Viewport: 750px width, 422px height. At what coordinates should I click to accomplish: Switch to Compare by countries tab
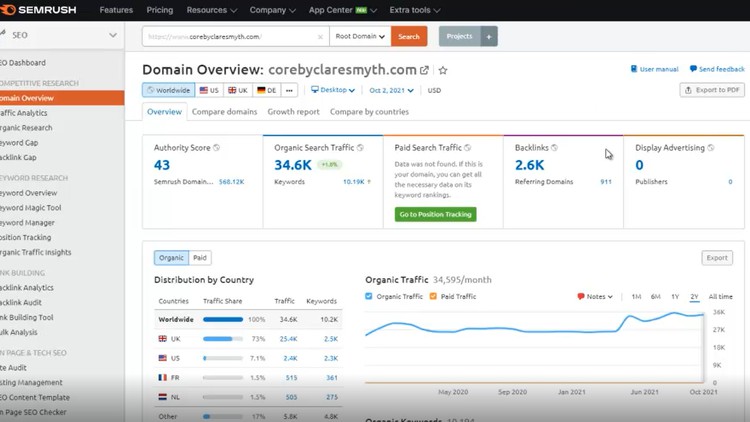[369, 111]
